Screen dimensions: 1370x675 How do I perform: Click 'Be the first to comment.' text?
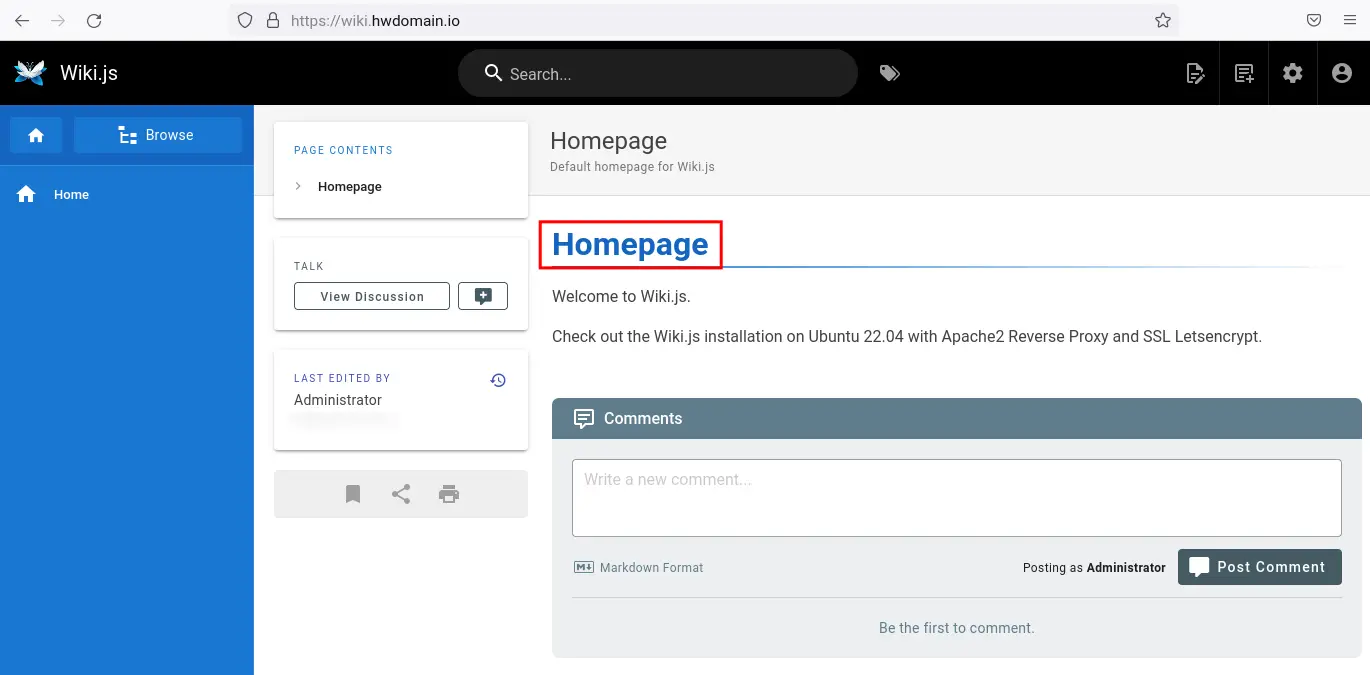click(956, 628)
